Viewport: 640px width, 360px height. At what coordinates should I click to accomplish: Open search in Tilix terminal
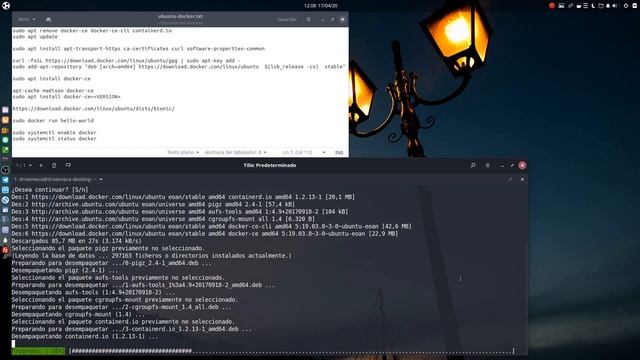pyautogui.click(x=473, y=165)
